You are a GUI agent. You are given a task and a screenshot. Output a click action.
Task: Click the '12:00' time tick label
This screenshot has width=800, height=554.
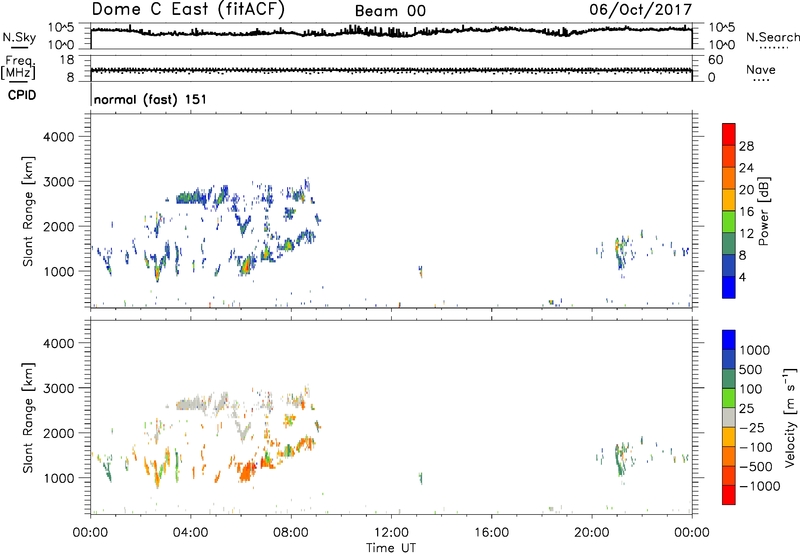(x=391, y=533)
